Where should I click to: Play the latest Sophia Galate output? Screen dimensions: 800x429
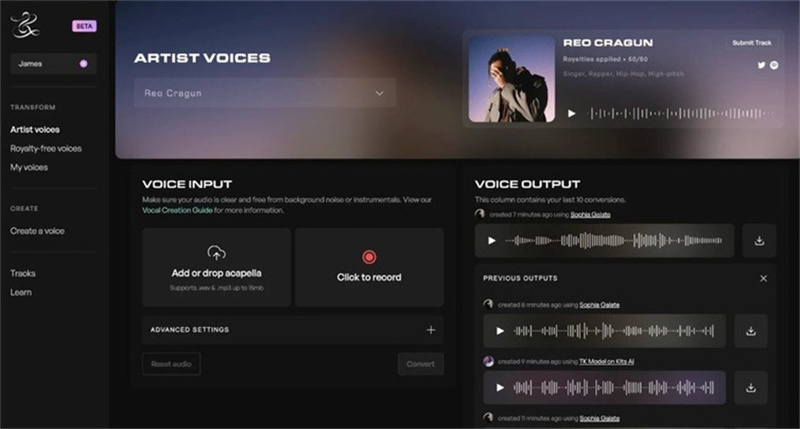point(491,240)
